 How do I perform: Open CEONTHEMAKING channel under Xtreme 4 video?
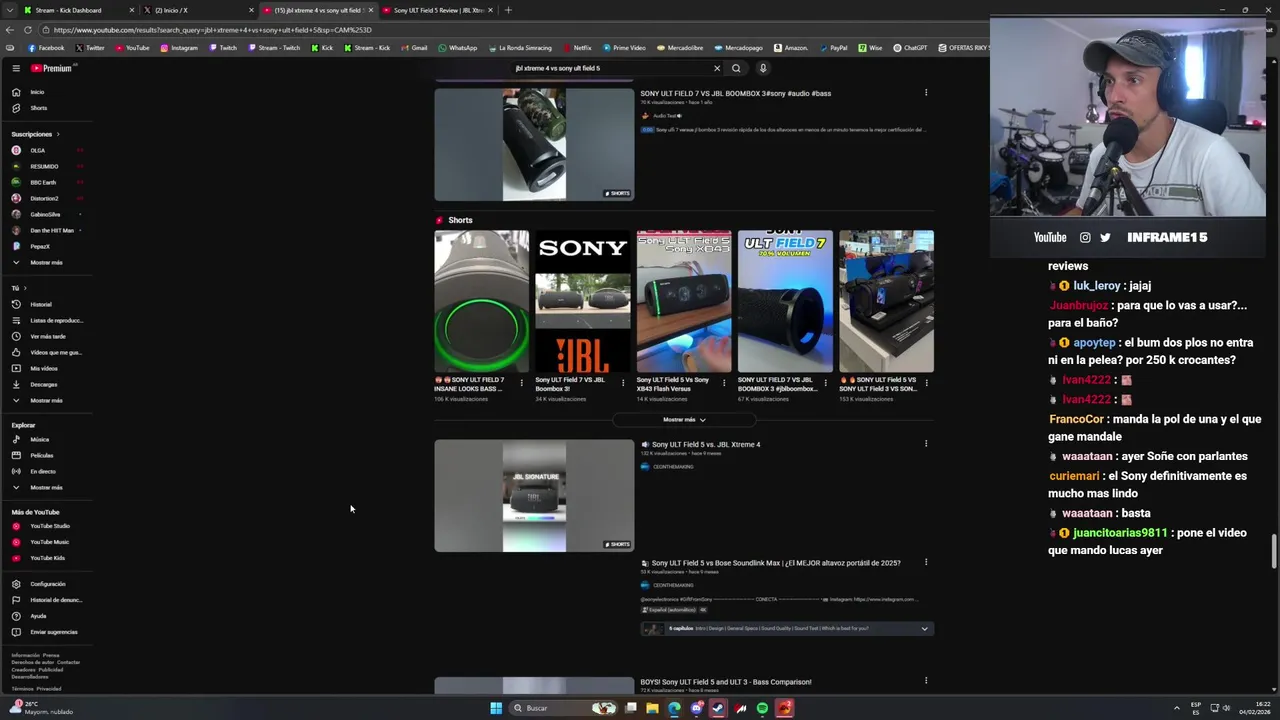click(x=673, y=467)
